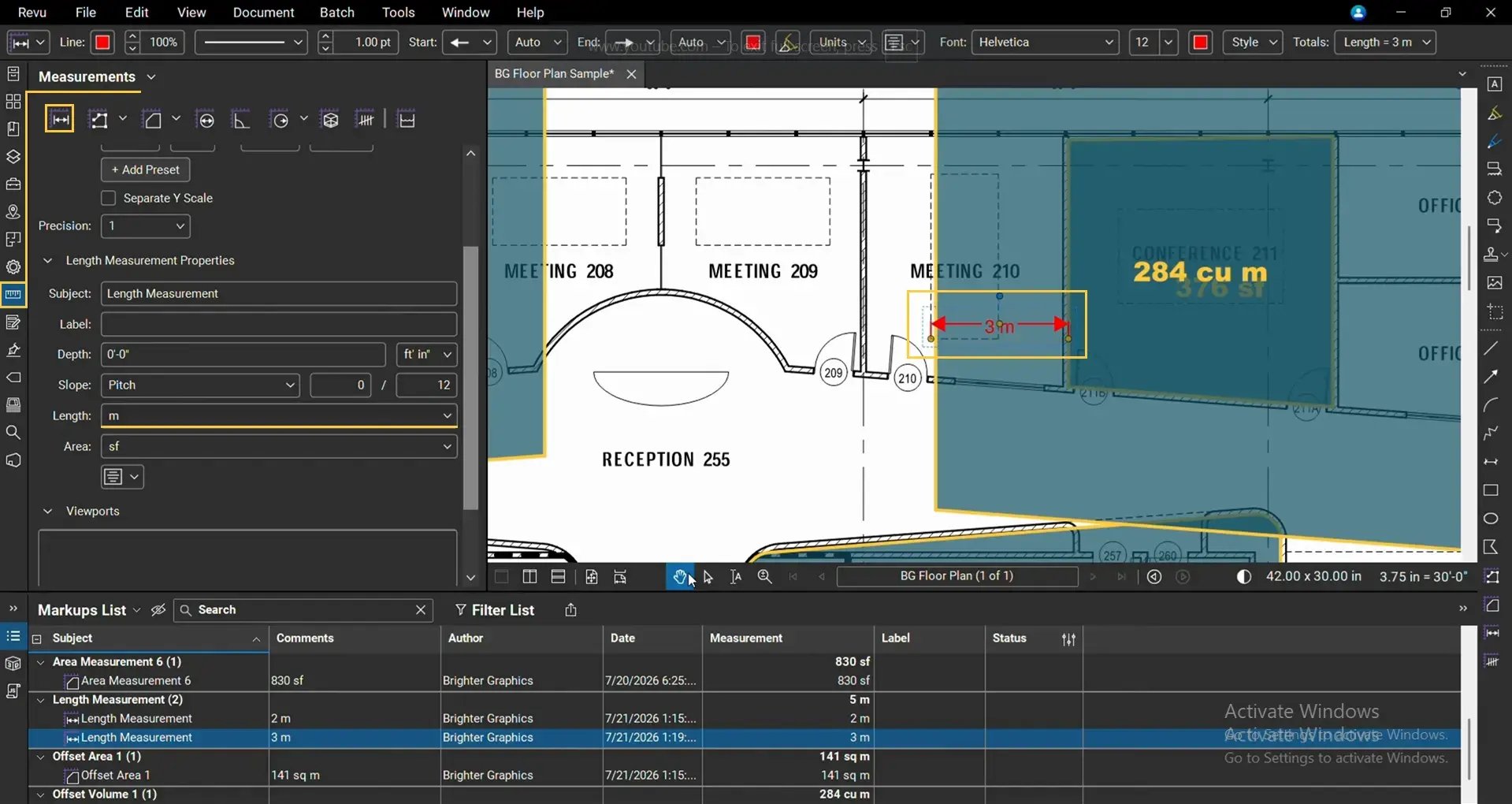Enable Separate Y Scale checkbox

[109, 198]
